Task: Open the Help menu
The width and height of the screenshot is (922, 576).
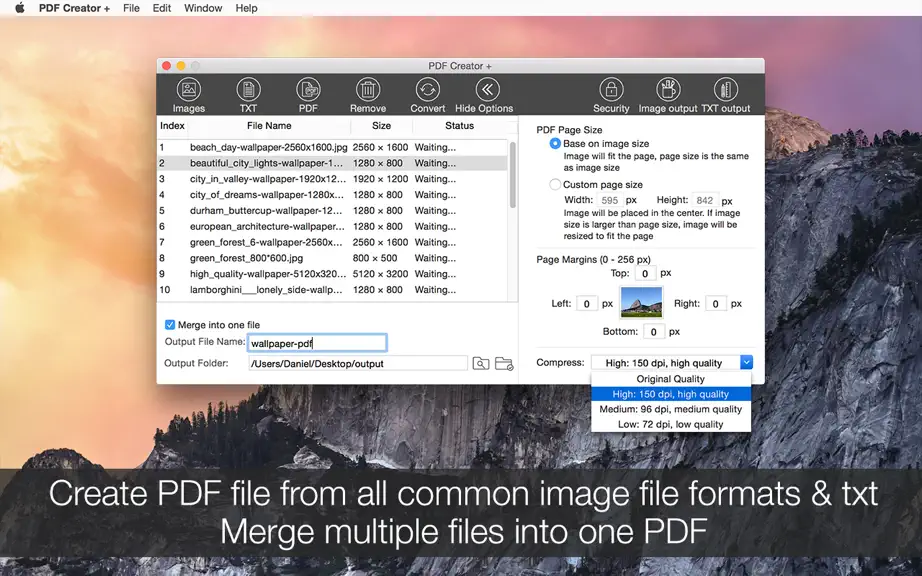Action: [246, 8]
